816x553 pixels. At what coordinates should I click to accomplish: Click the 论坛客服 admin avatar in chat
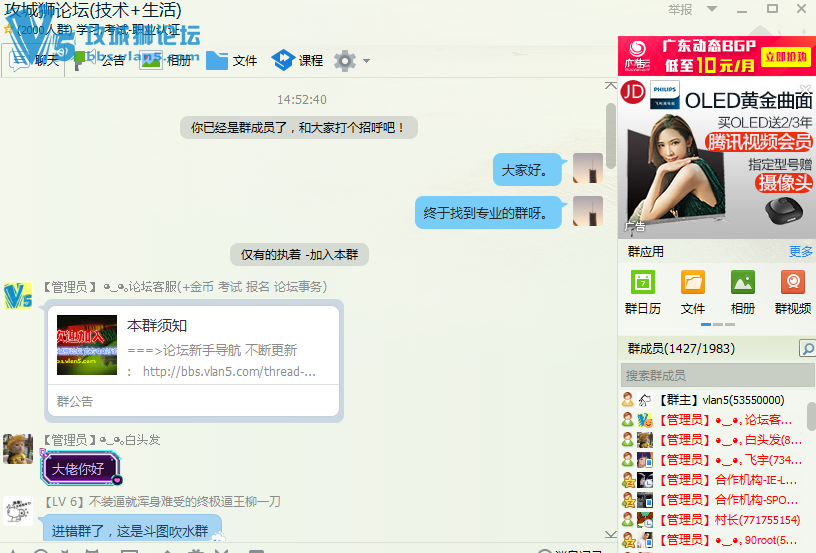coord(18,295)
